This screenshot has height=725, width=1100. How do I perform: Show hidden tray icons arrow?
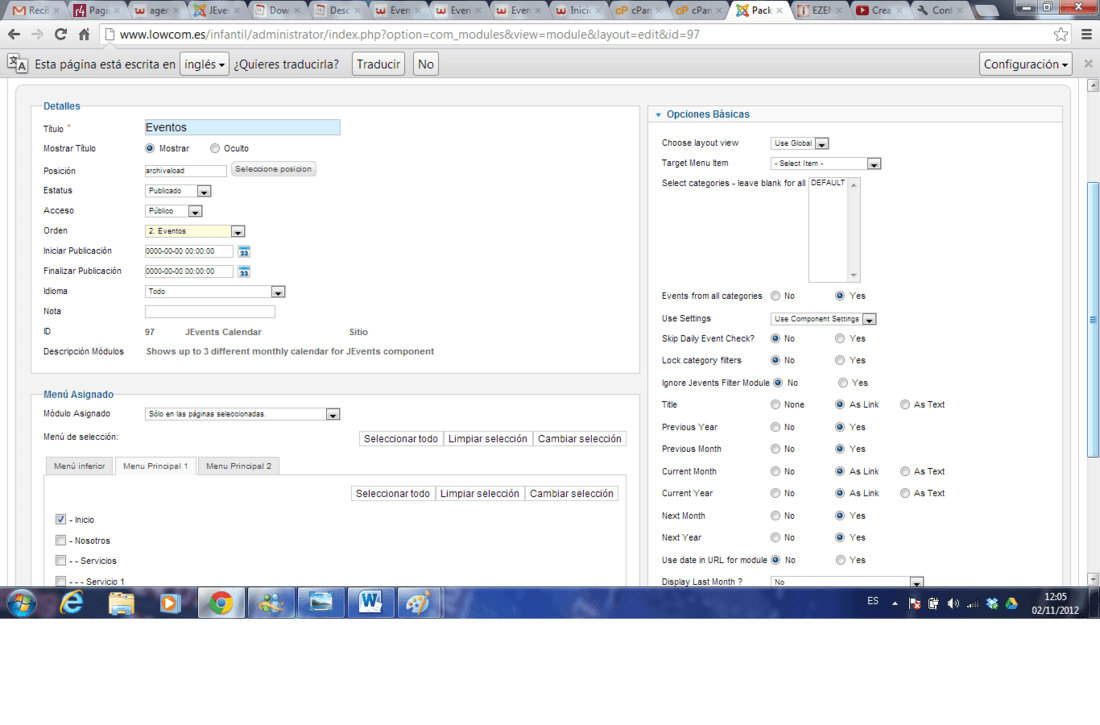[x=894, y=604]
